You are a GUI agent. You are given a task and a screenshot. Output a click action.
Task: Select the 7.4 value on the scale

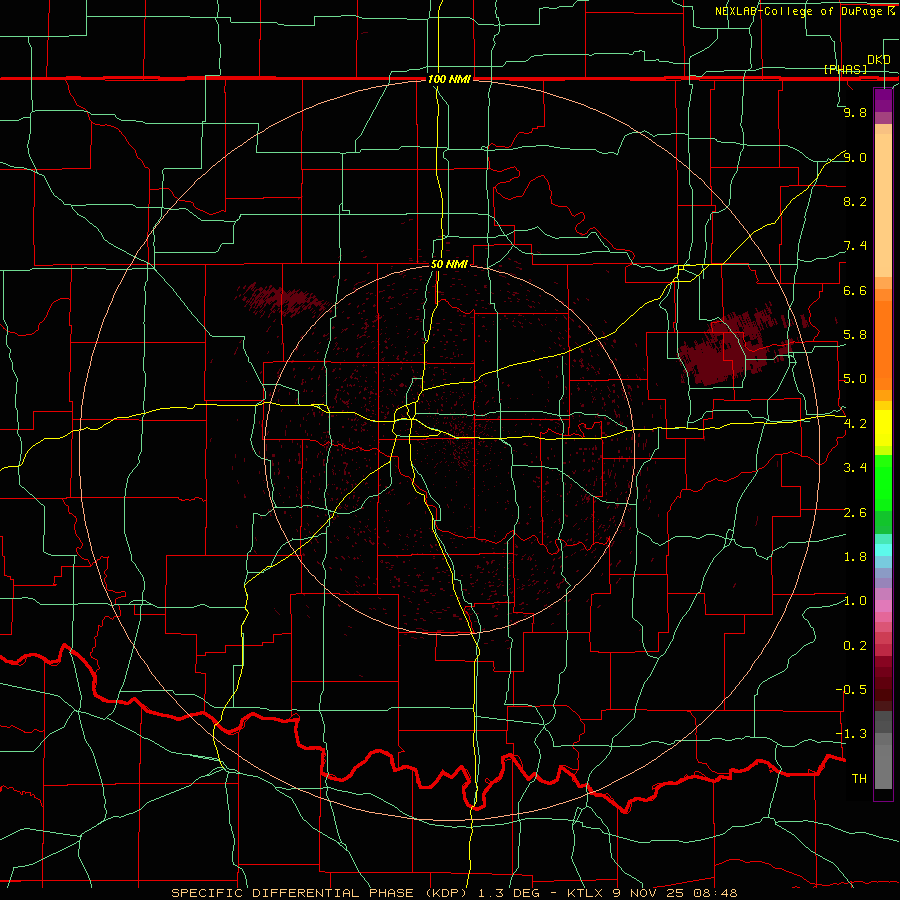tap(855, 246)
